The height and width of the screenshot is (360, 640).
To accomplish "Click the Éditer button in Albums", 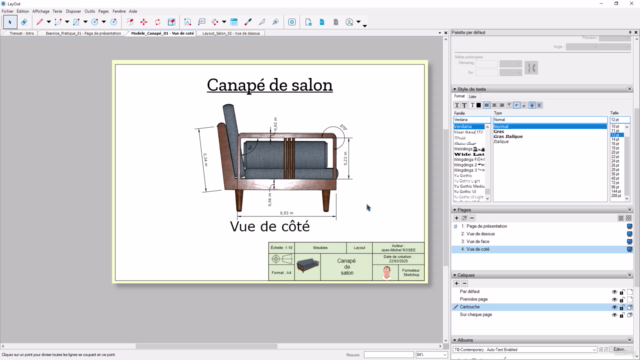I will coord(619,350).
